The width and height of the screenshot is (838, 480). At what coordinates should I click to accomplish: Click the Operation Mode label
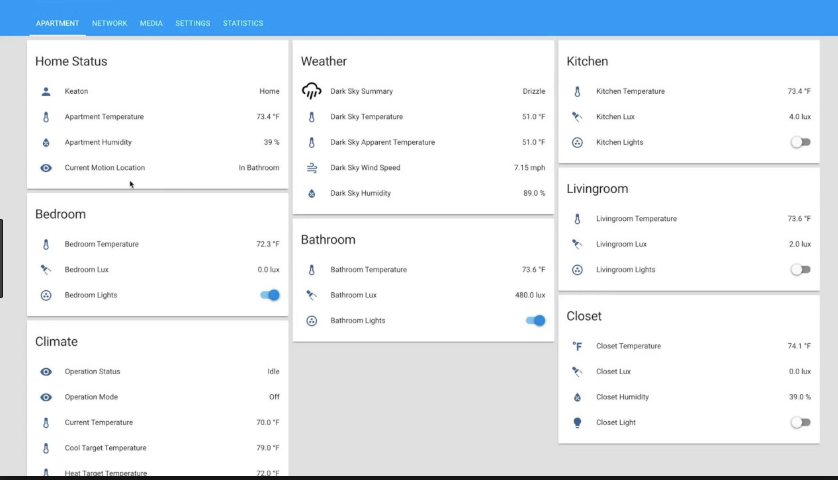tap(91, 397)
